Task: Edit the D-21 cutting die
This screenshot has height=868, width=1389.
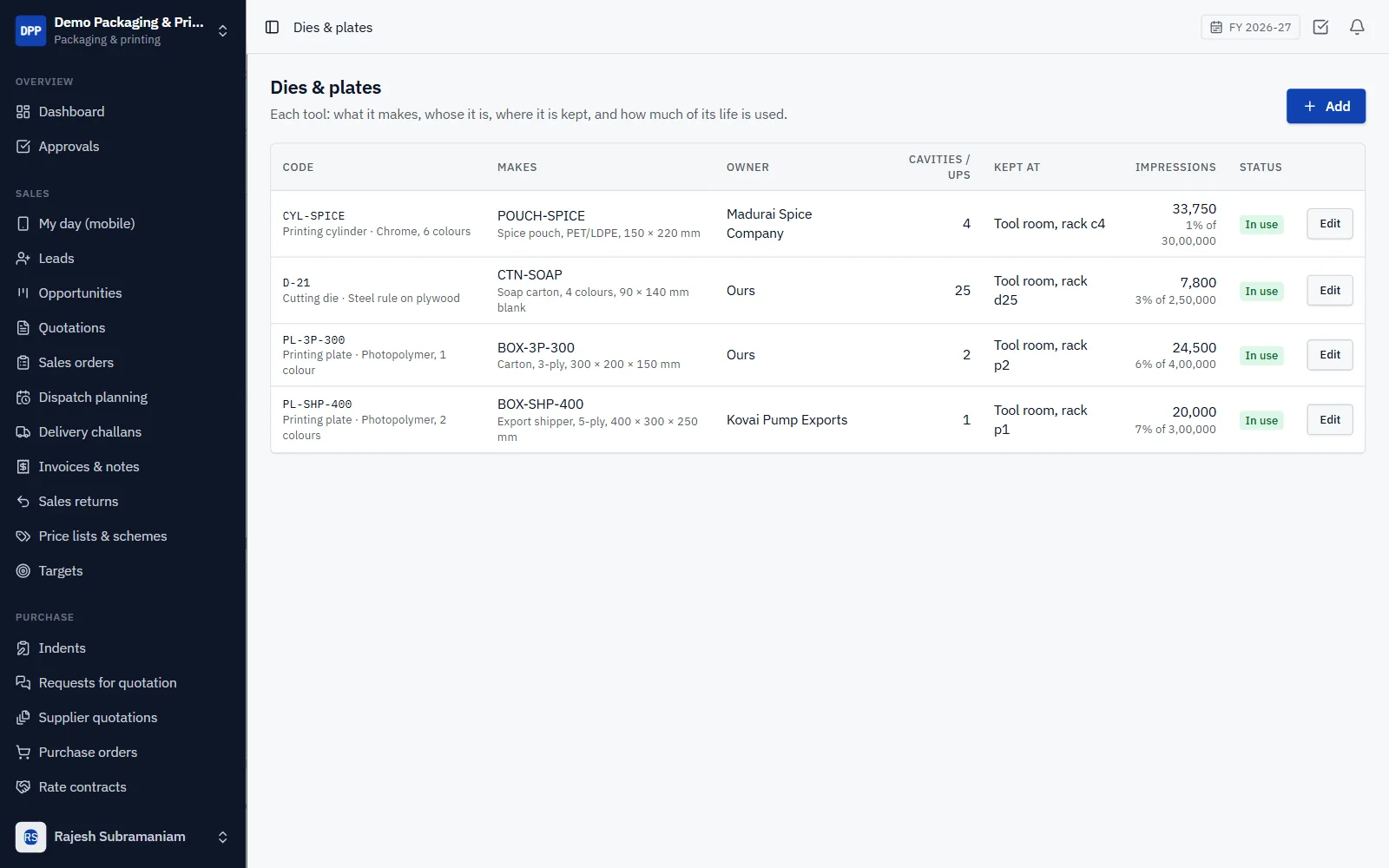Action: click(1330, 291)
